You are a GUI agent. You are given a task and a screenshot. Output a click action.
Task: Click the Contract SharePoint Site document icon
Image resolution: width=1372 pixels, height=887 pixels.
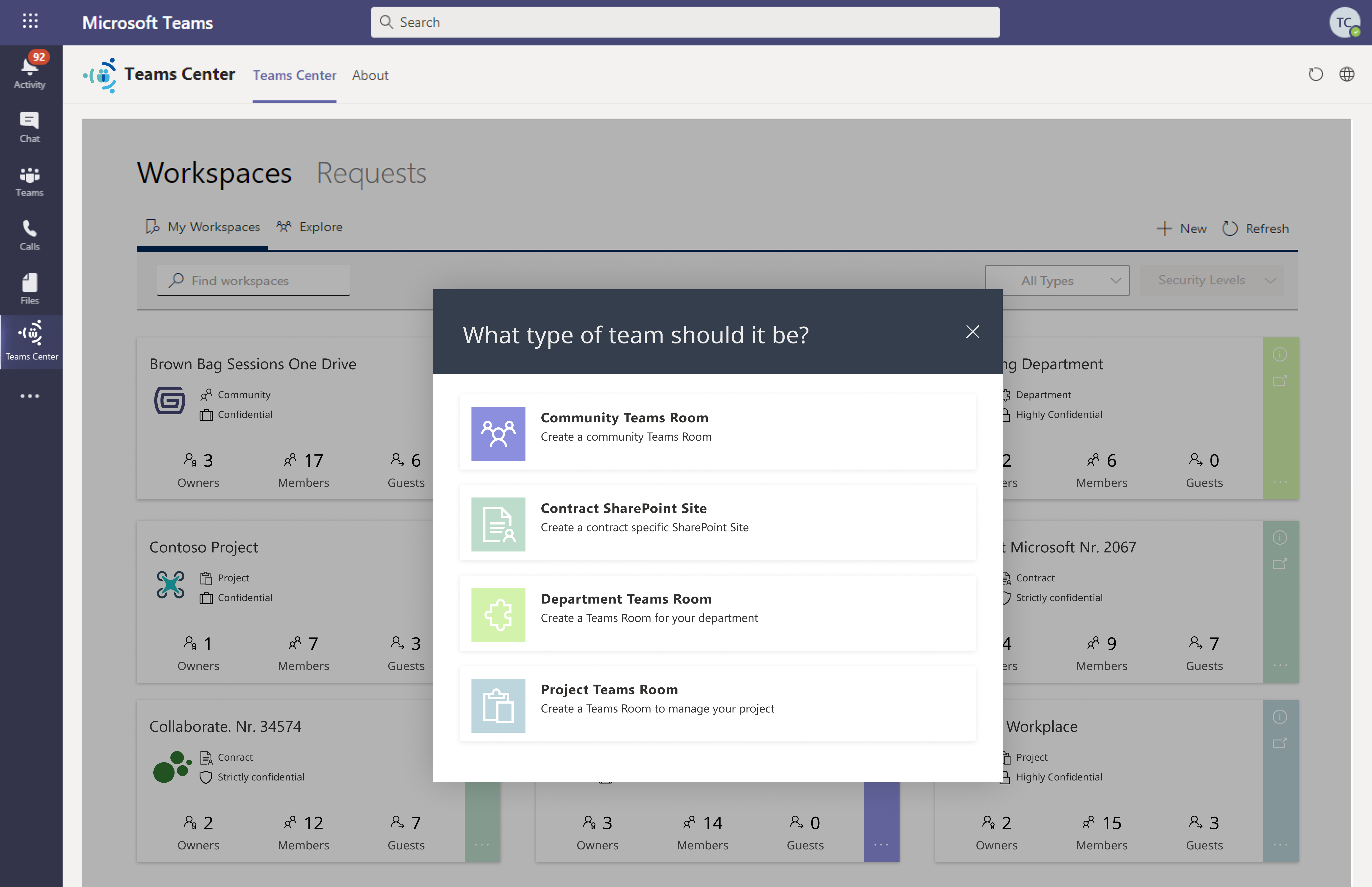click(x=498, y=524)
